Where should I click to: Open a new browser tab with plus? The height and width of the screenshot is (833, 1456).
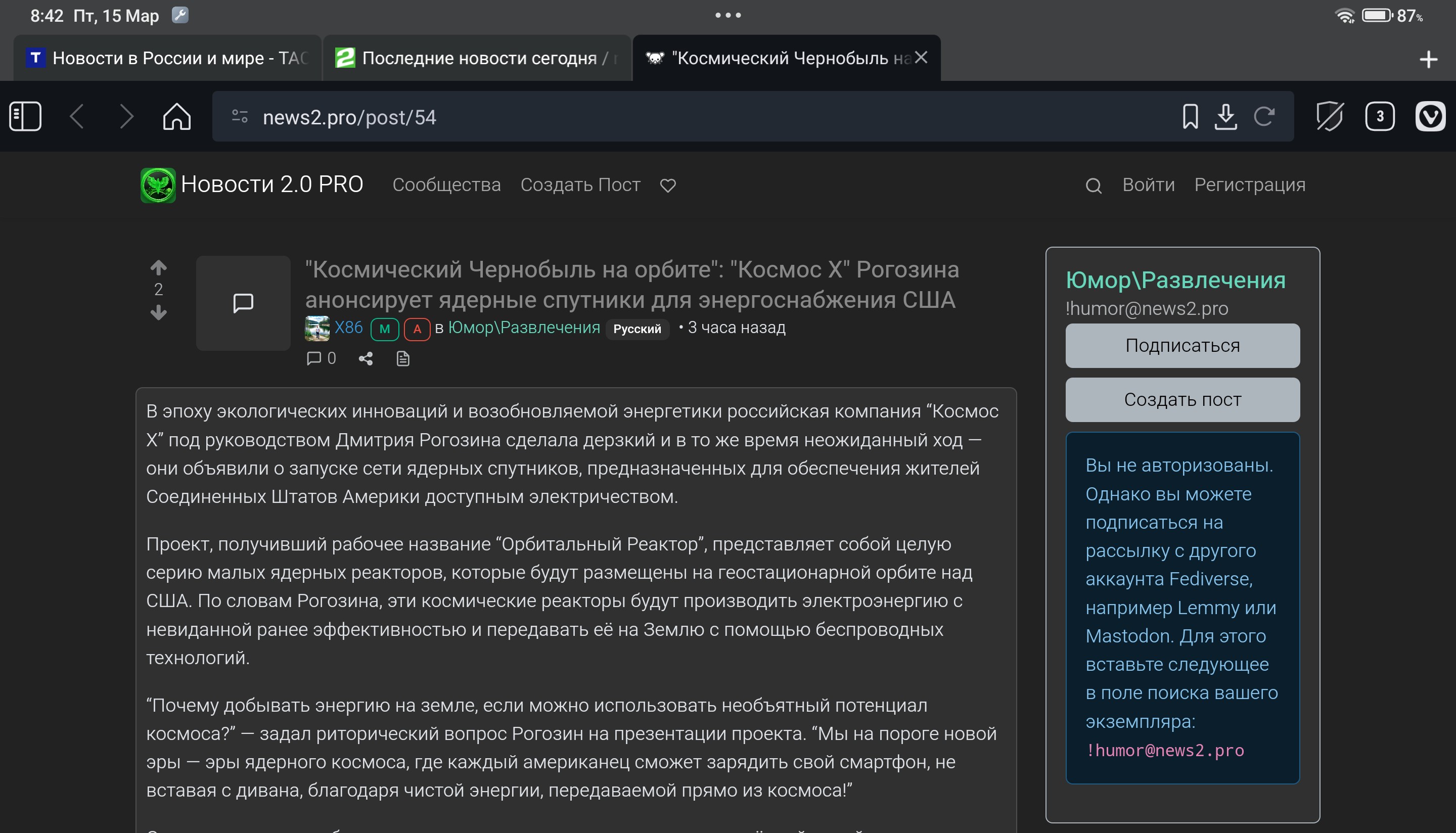(1428, 59)
